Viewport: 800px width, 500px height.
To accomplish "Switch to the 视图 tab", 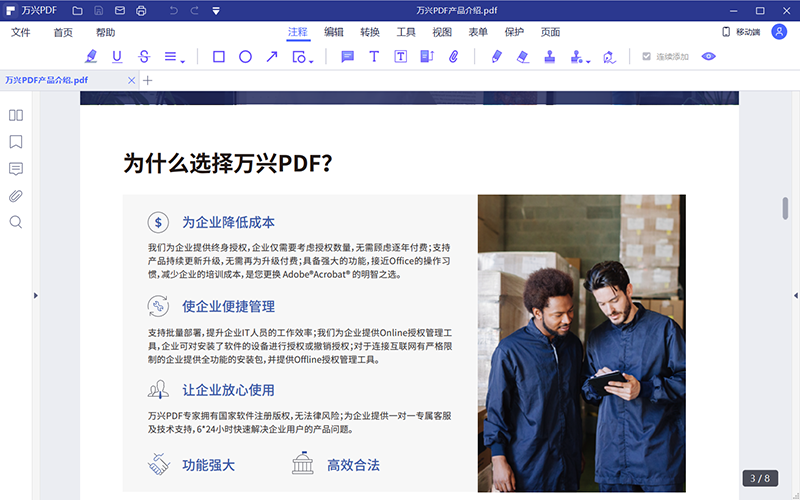I will click(x=442, y=32).
